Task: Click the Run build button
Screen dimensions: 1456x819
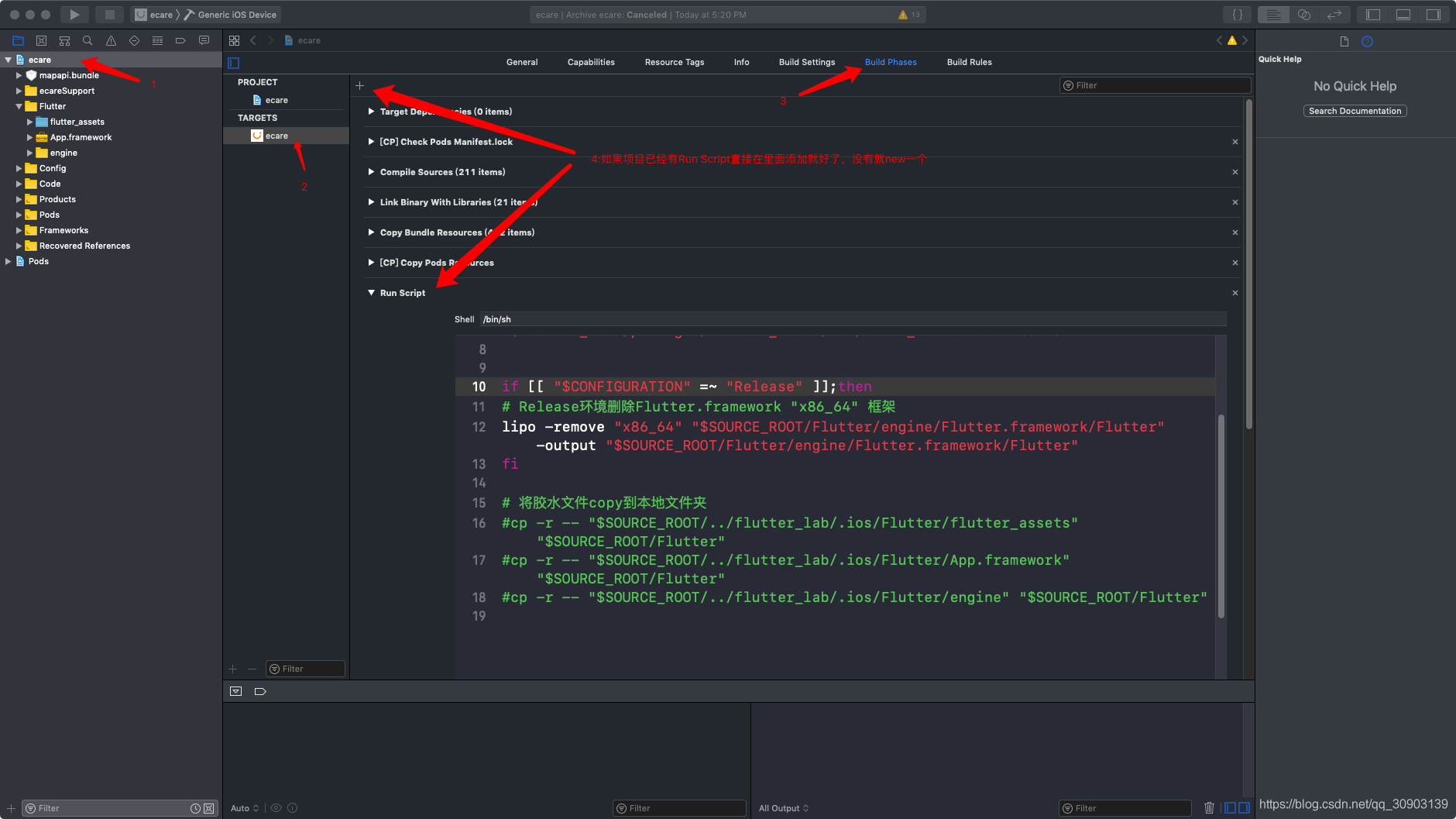Action: (74, 15)
